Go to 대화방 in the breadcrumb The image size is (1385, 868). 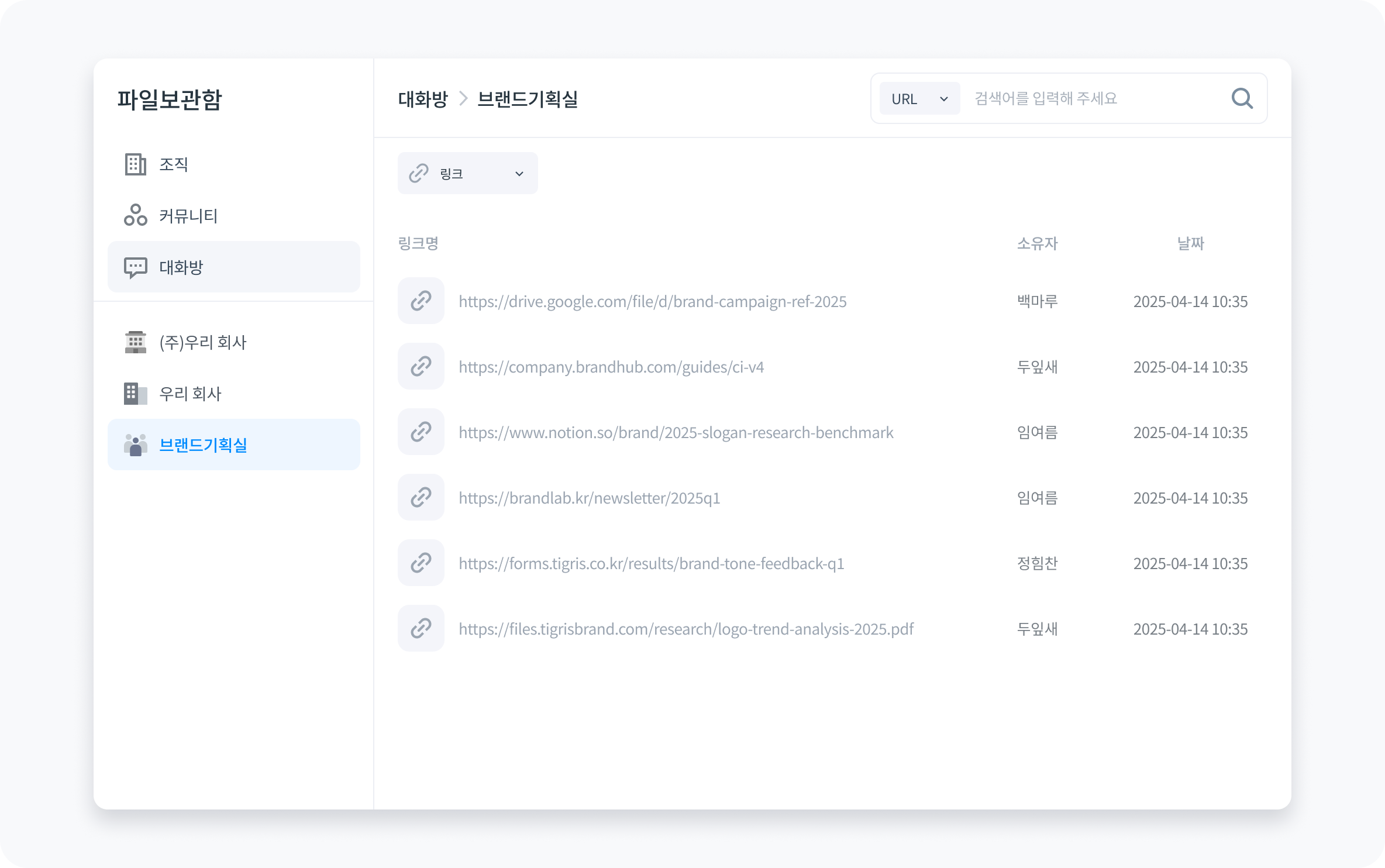[423, 99]
